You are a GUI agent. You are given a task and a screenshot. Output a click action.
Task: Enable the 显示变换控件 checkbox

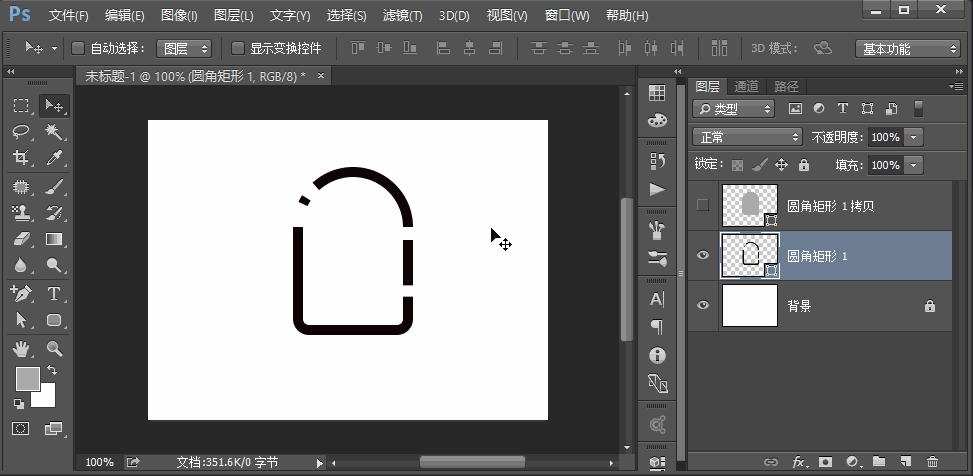pyautogui.click(x=238, y=48)
